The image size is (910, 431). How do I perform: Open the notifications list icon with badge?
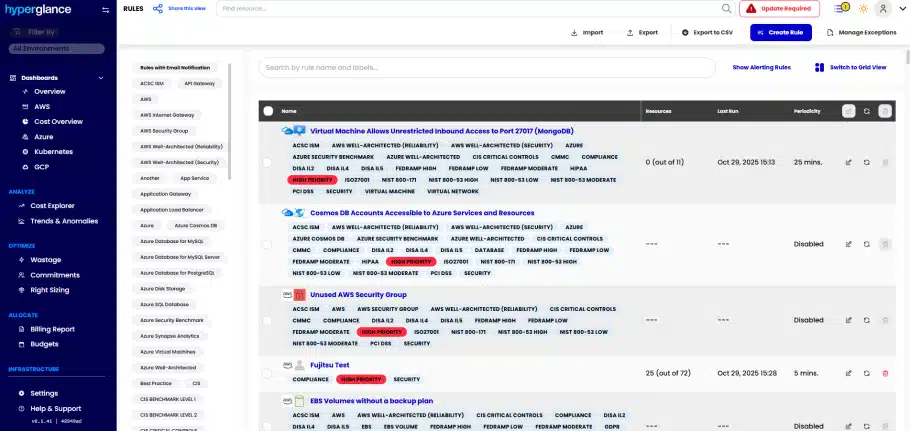(x=841, y=8)
